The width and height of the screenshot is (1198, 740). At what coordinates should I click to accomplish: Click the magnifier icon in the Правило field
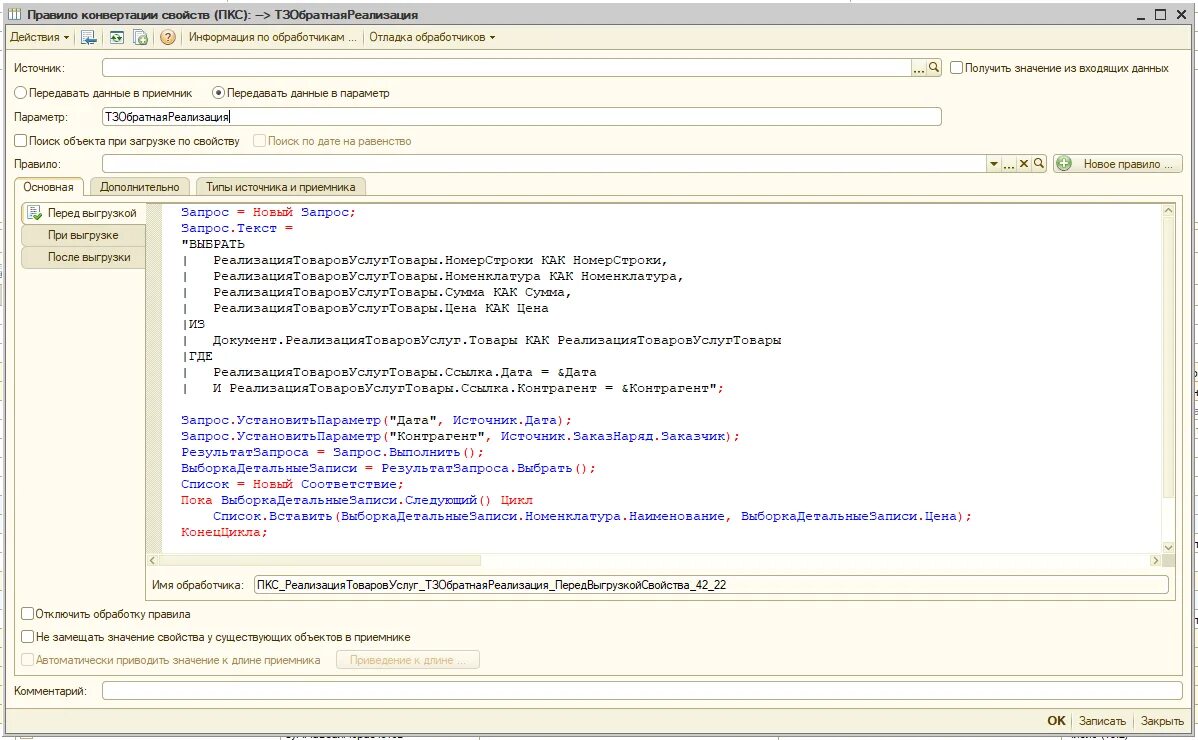pyautogui.click(x=1039, y=163)
